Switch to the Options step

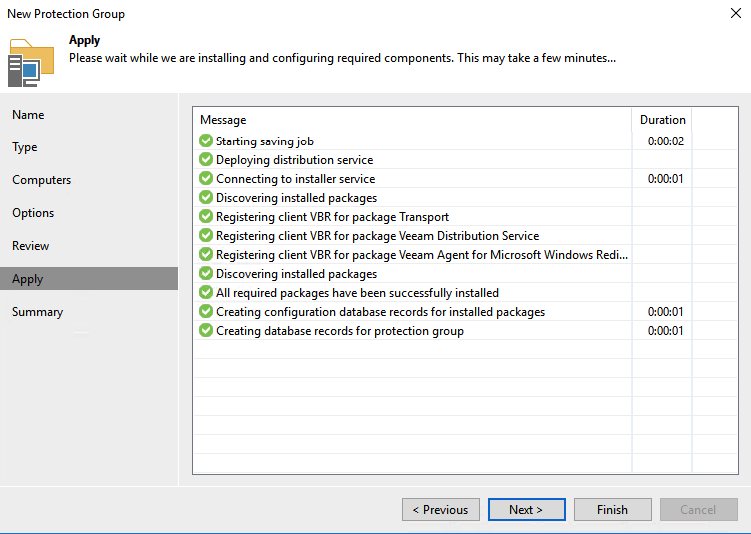(x=33, y=213)
